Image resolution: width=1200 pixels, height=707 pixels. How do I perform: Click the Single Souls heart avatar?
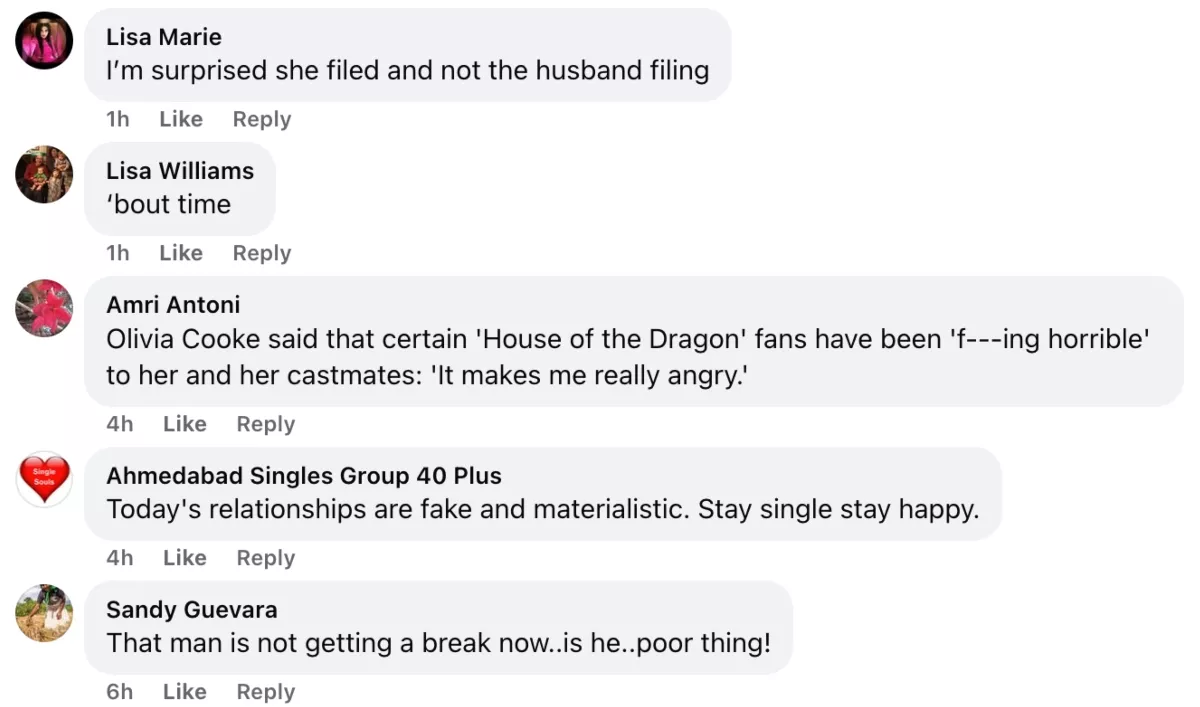click(45, 478)
